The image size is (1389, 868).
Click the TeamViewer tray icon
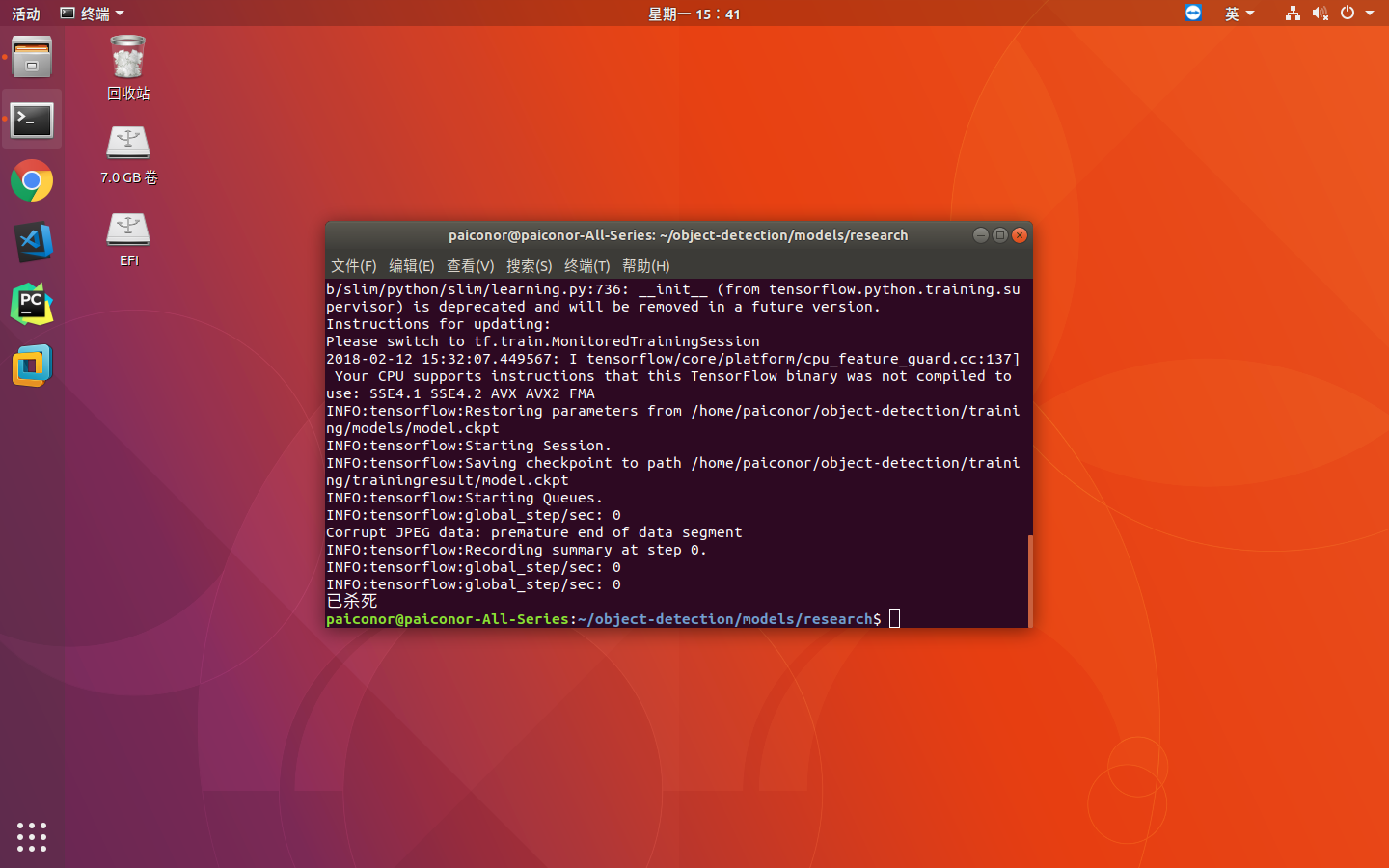coord(1193,13)
